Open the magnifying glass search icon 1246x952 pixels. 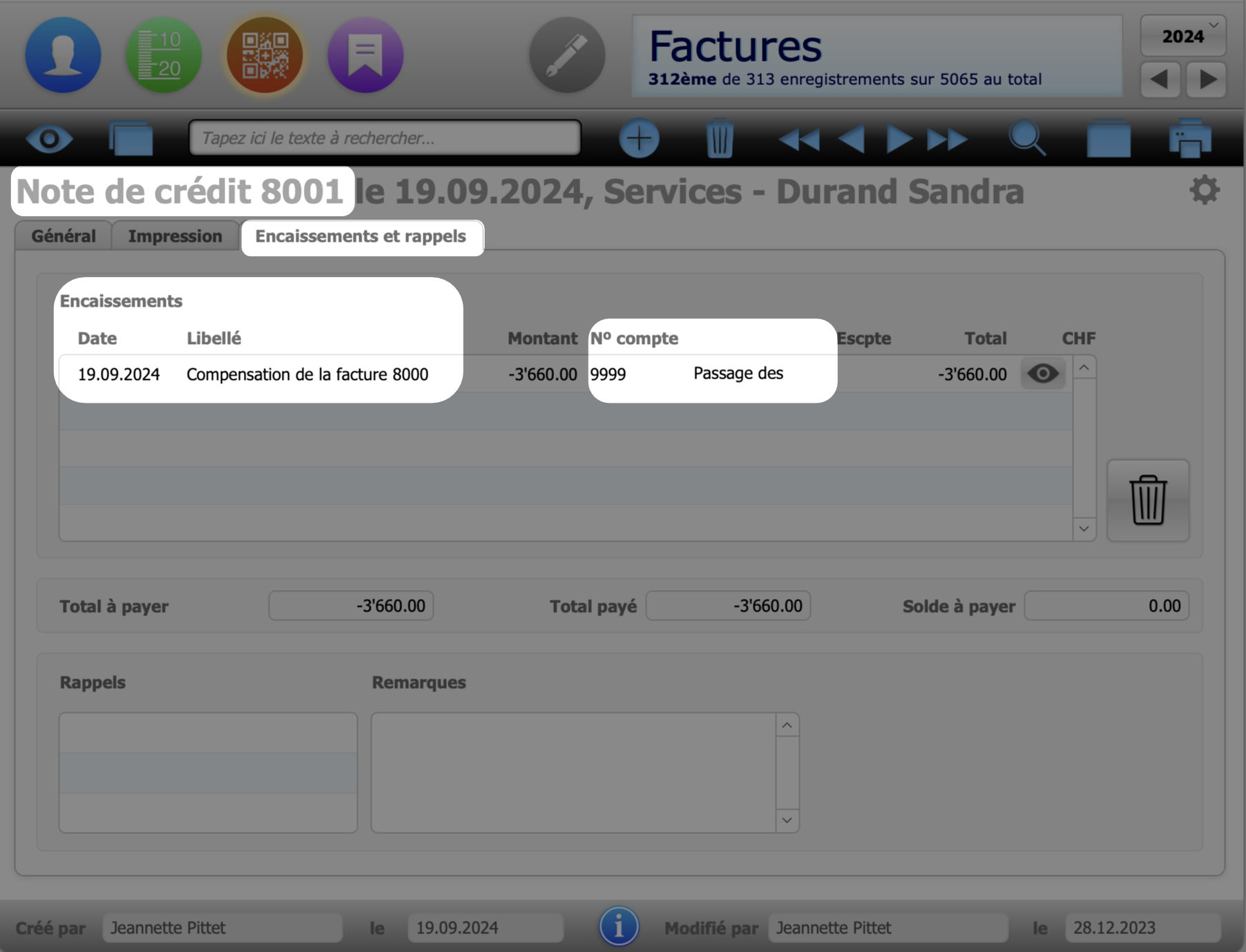(1027, 139)
